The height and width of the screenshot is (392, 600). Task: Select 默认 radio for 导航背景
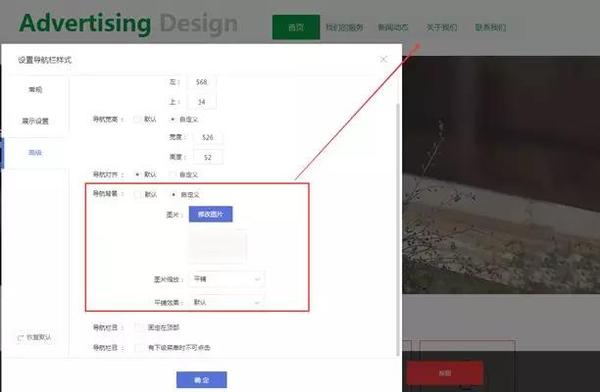pyautogui.click(x=137, y=194)
